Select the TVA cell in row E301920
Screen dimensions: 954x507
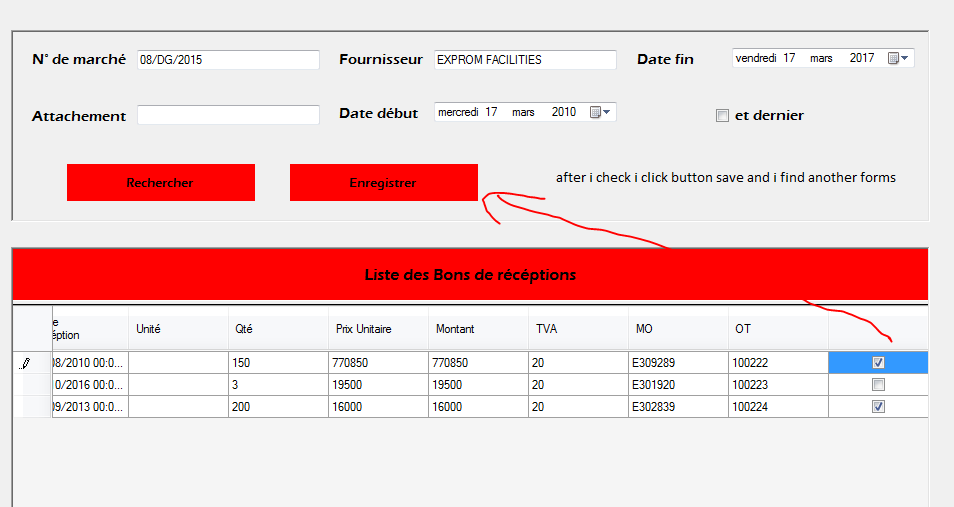(578, 385)
